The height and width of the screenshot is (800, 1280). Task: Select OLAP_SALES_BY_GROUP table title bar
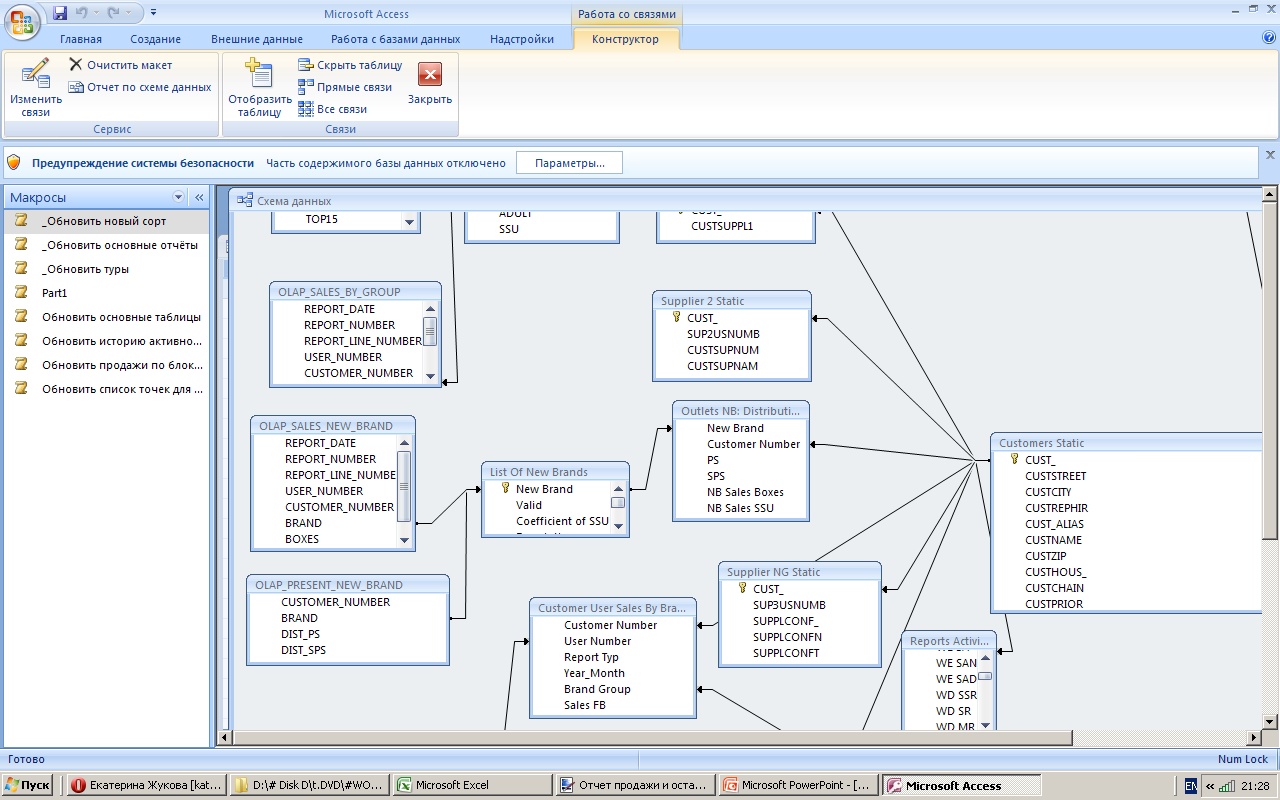pyautogui.click(x=355, y=291)
